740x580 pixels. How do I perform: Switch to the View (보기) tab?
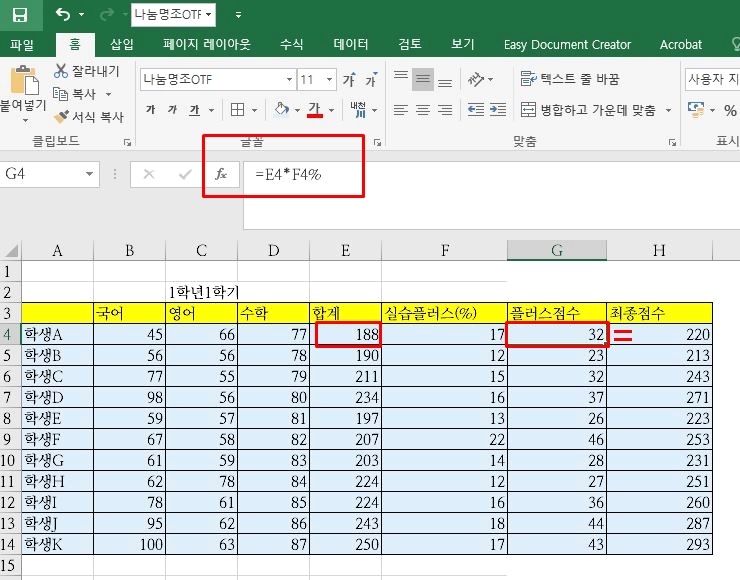(x=462, y=44)
